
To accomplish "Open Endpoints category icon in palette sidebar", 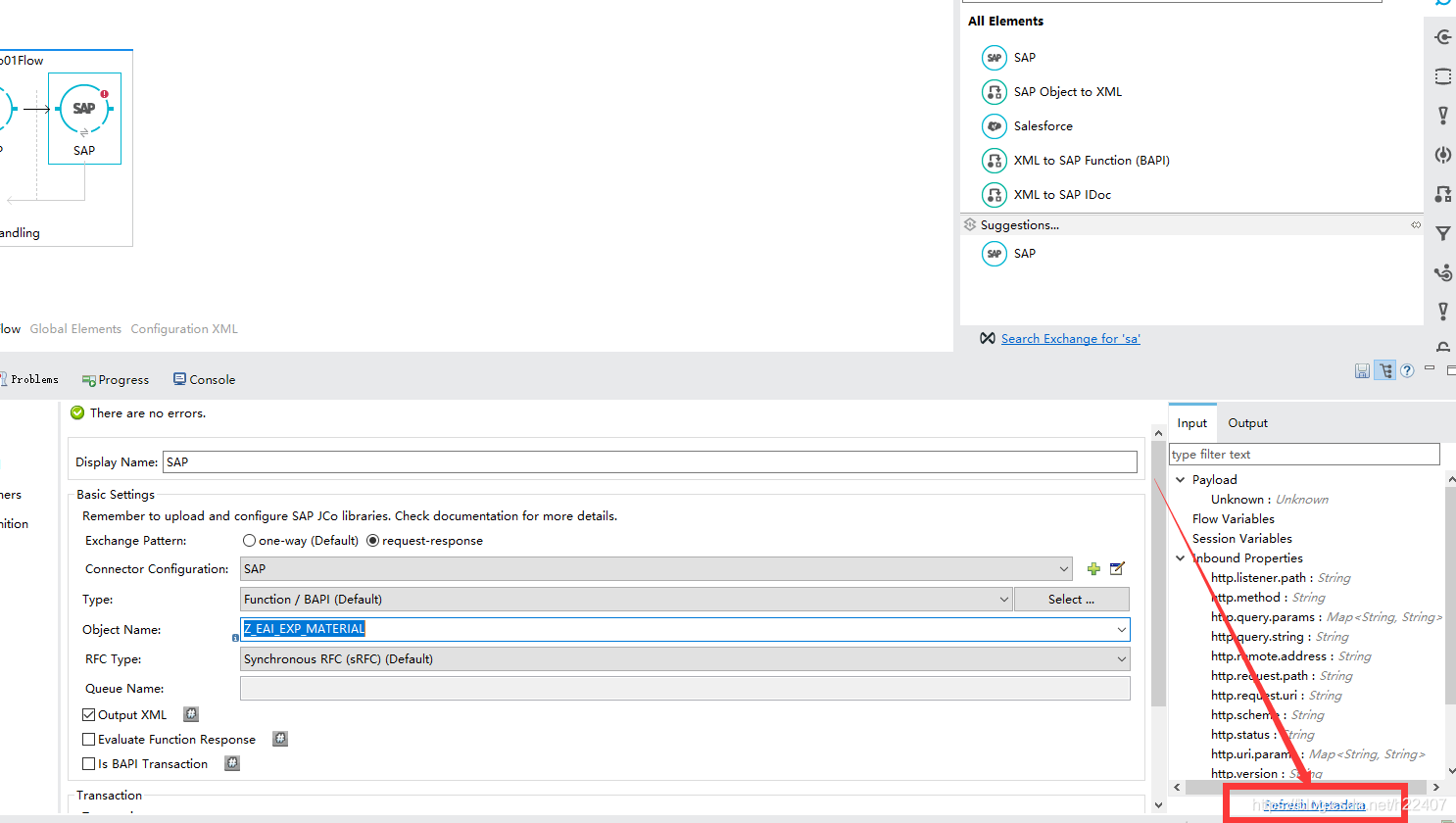I will (x=1443, y=37).
